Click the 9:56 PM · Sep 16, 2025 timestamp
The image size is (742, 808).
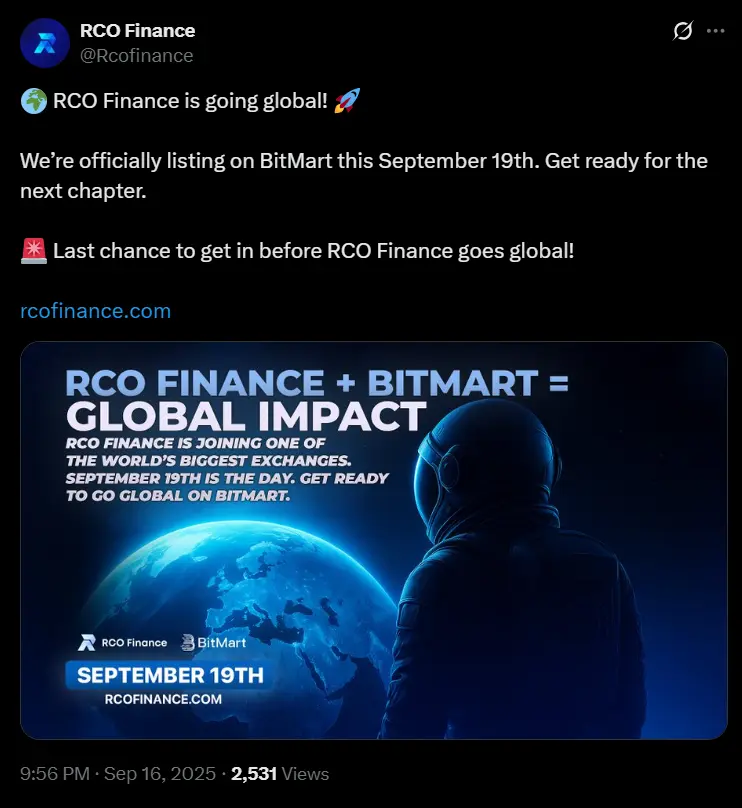(x=118, y=774)
